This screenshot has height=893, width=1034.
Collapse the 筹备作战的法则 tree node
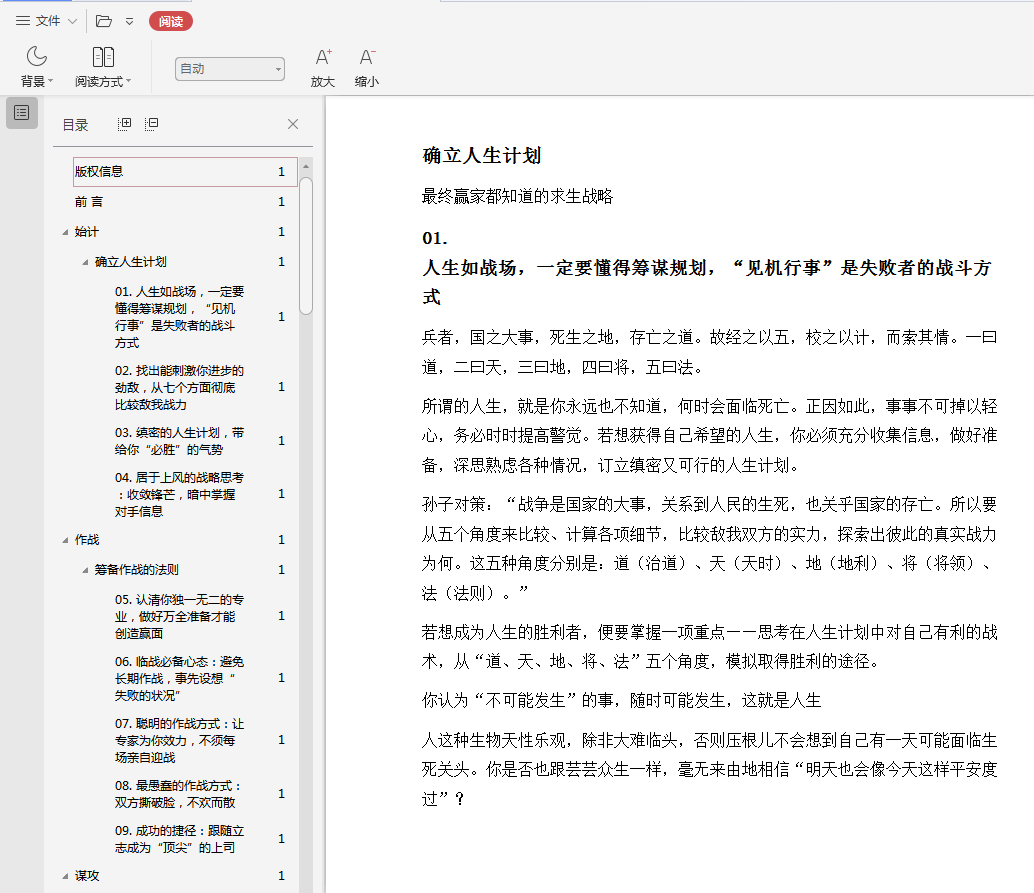85,570
